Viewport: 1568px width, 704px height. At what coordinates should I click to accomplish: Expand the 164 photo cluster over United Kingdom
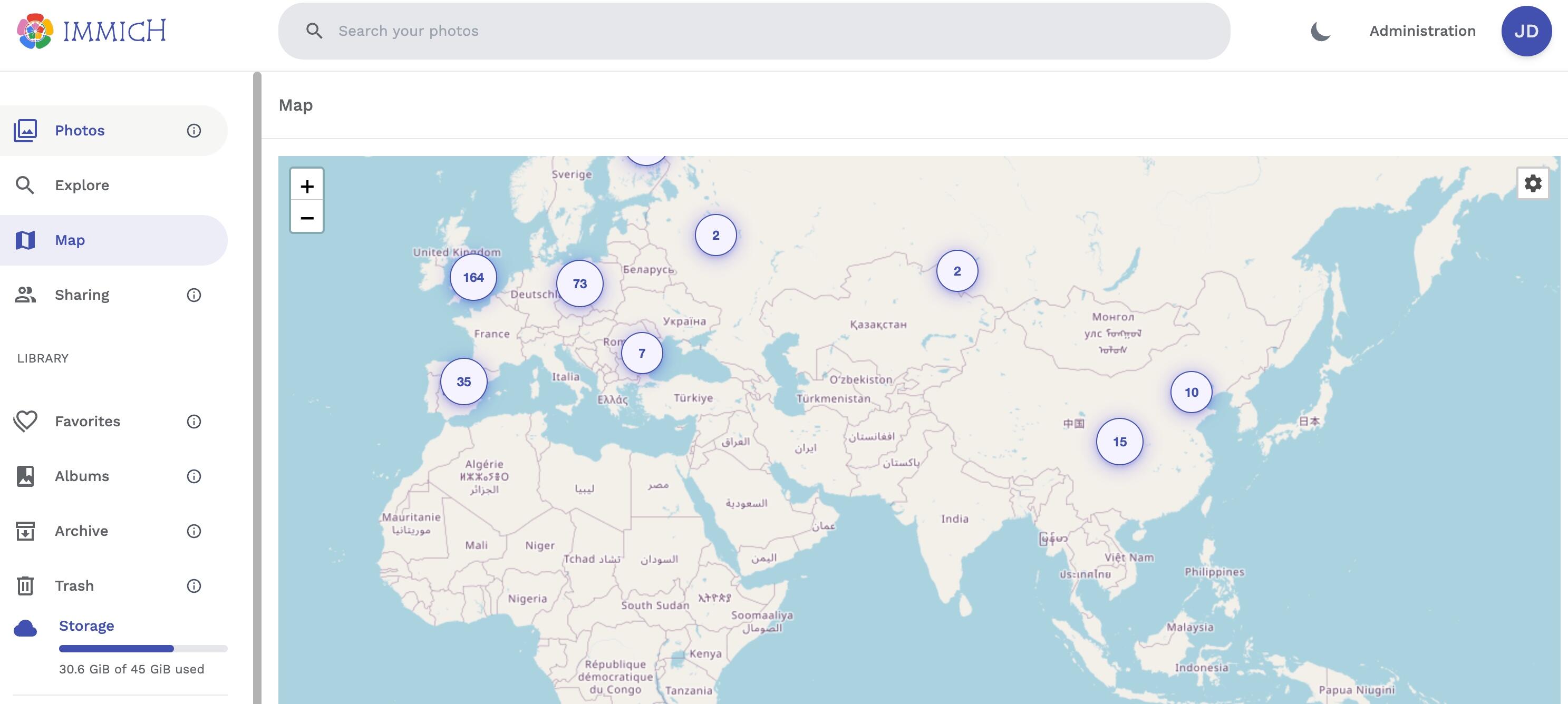[473, 278]
